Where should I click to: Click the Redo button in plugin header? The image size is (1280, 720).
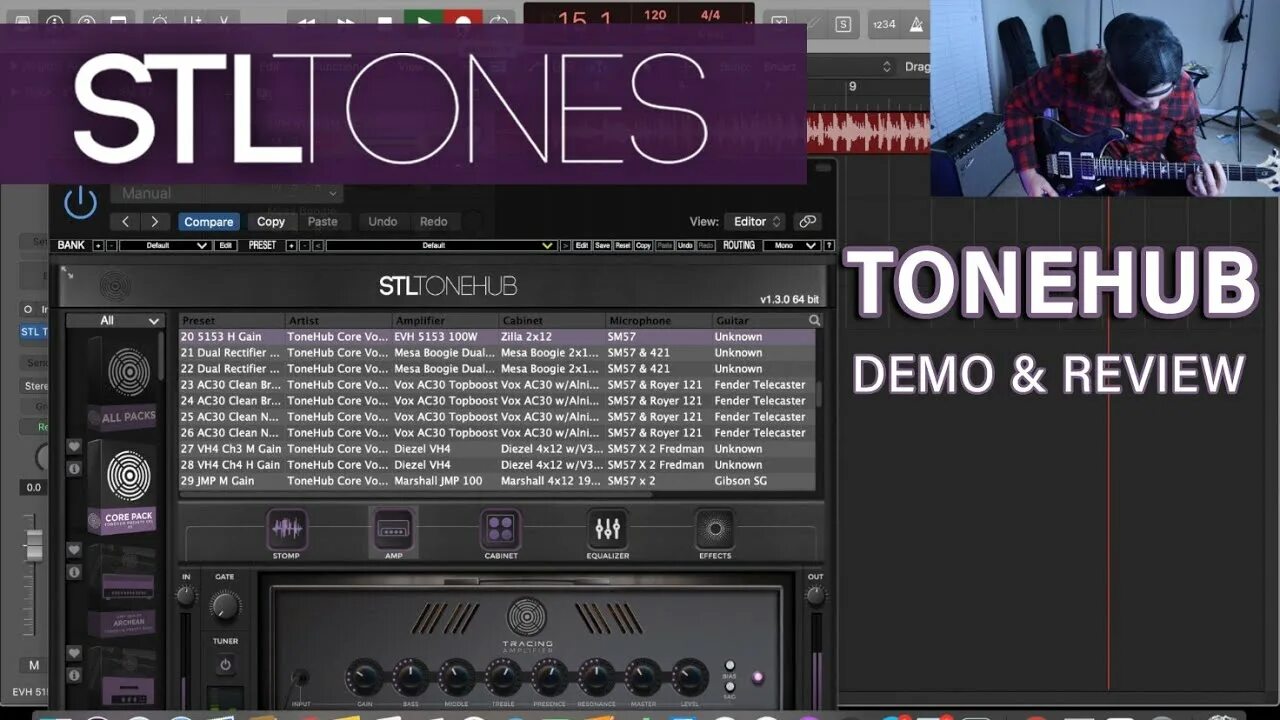coord(434,222)
